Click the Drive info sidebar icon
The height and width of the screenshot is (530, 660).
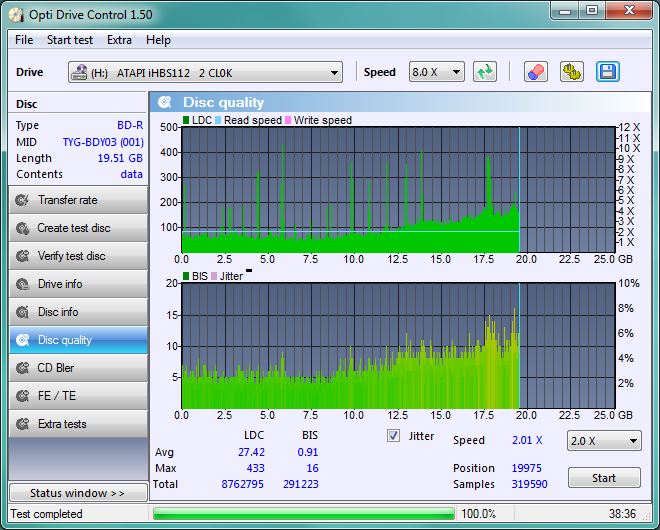tap(22, 284)
